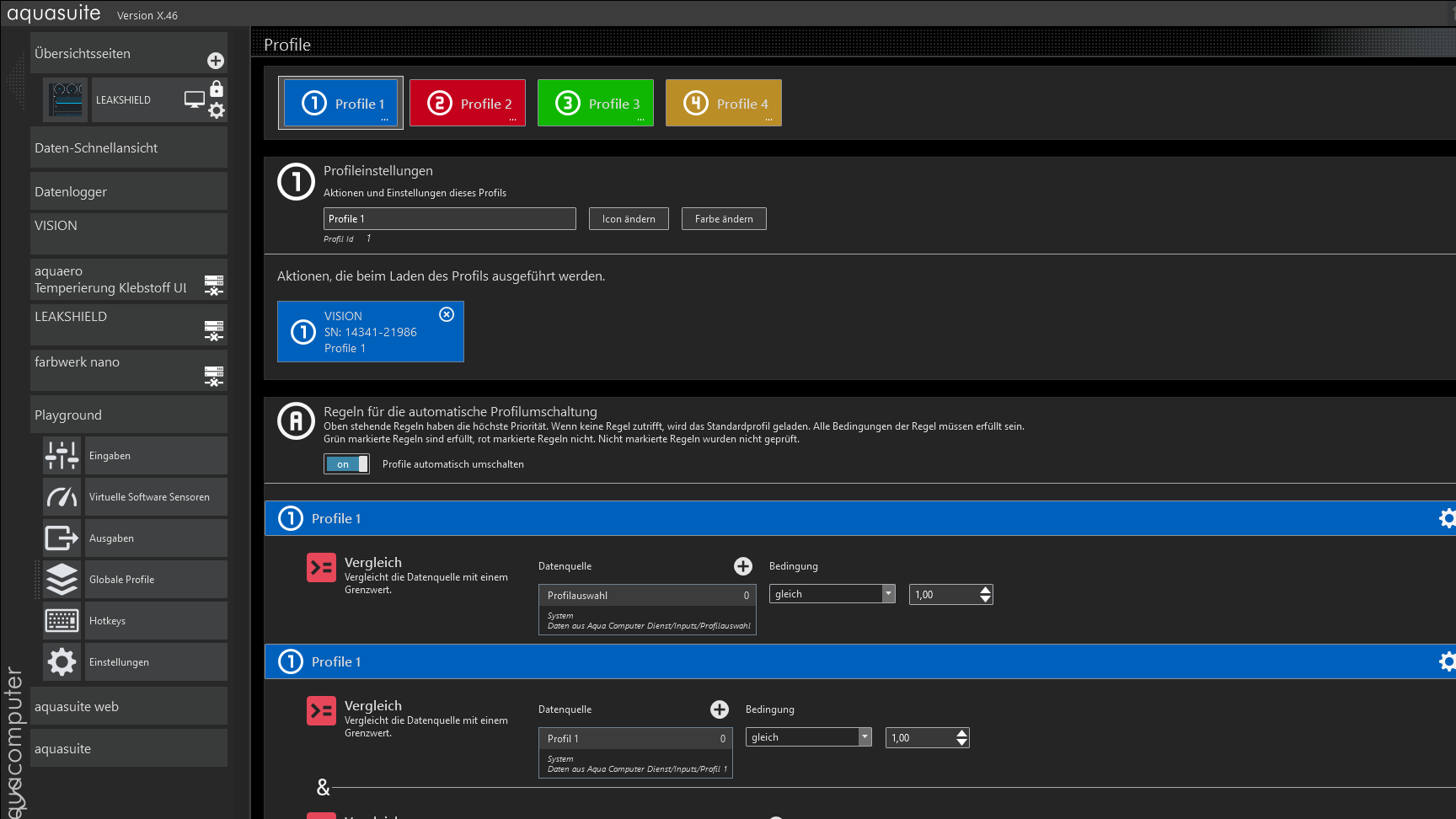The width and height of the screenshot is (1456, 819).
Task: Remove the VISION action with X icon
Action: tap(447, 314)
